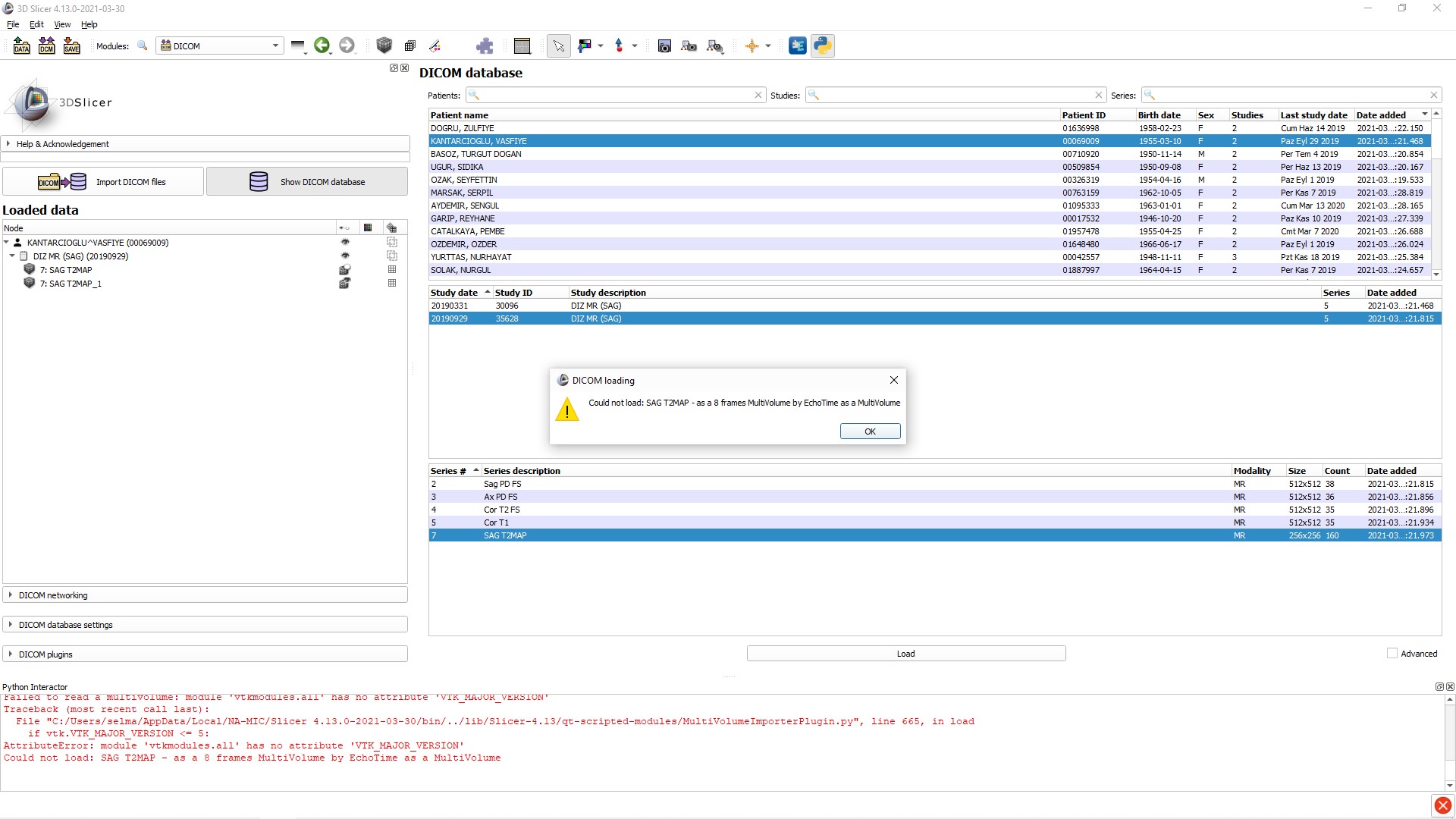Image resolution: width=1456 pixels, height=819 pixels.
Task: Open the Load Data toolbar icon
Action: coord(21,46)
